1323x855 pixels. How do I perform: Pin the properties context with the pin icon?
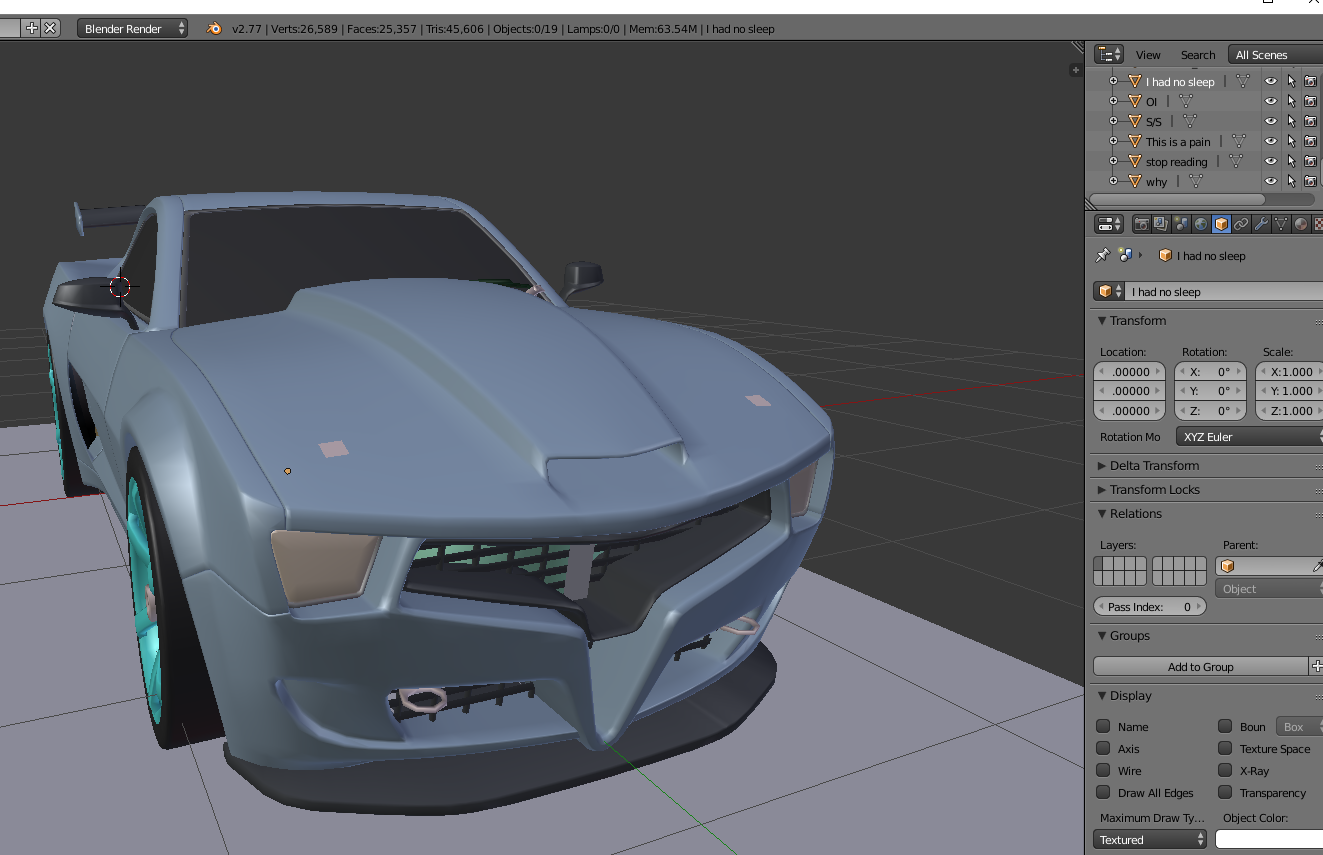[x=1103, y=255]
